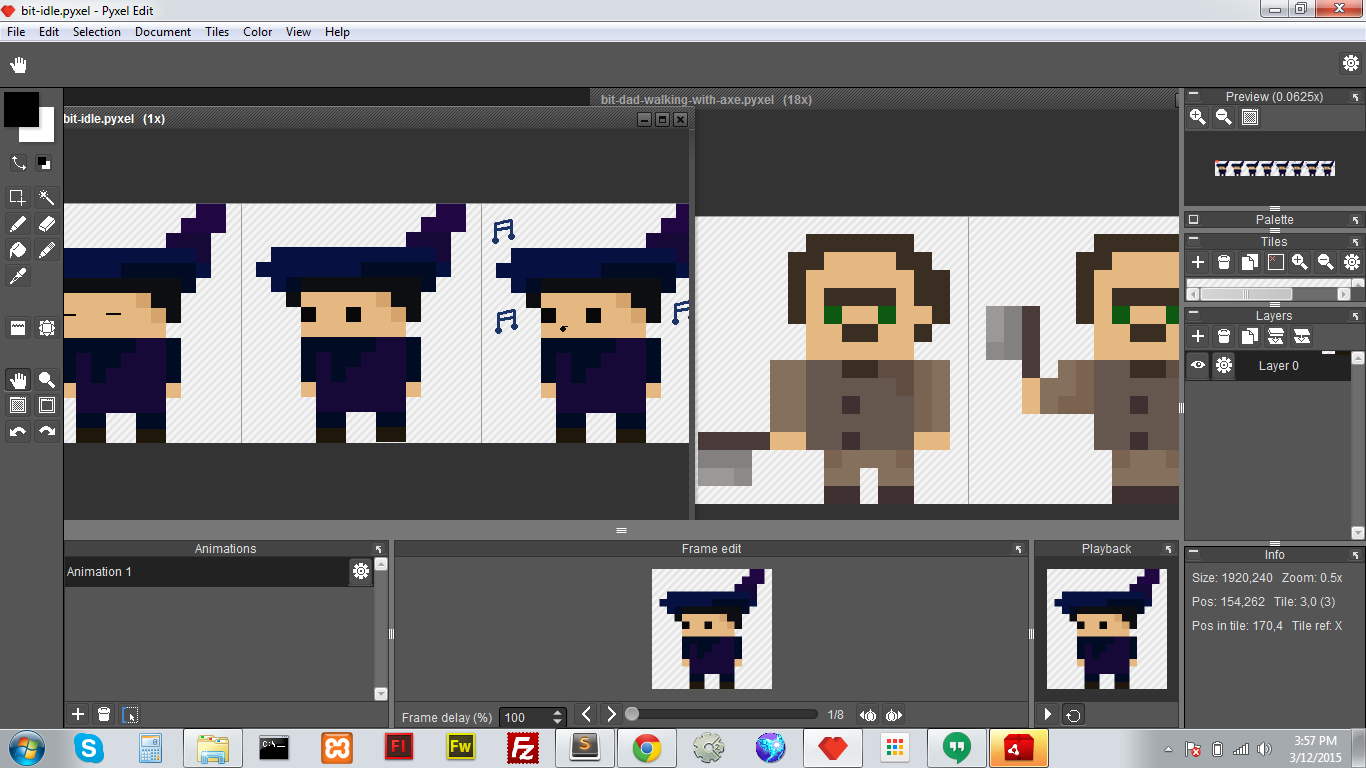This screenshot has height=768, width=1366.
Task: Play the animation in Playback panel
Action: point(1047,715)
